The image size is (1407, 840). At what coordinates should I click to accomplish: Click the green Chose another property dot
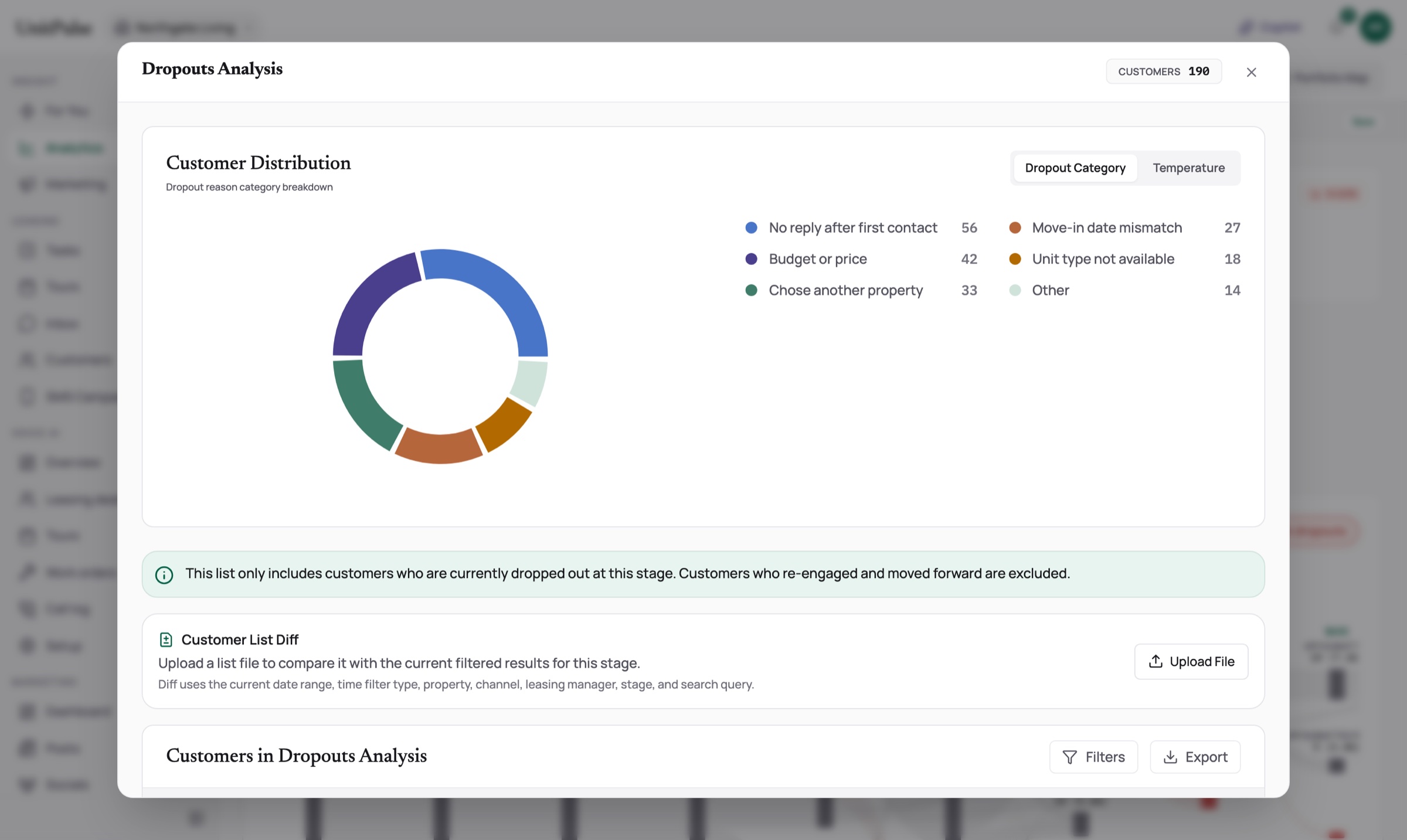coord(751,290)
